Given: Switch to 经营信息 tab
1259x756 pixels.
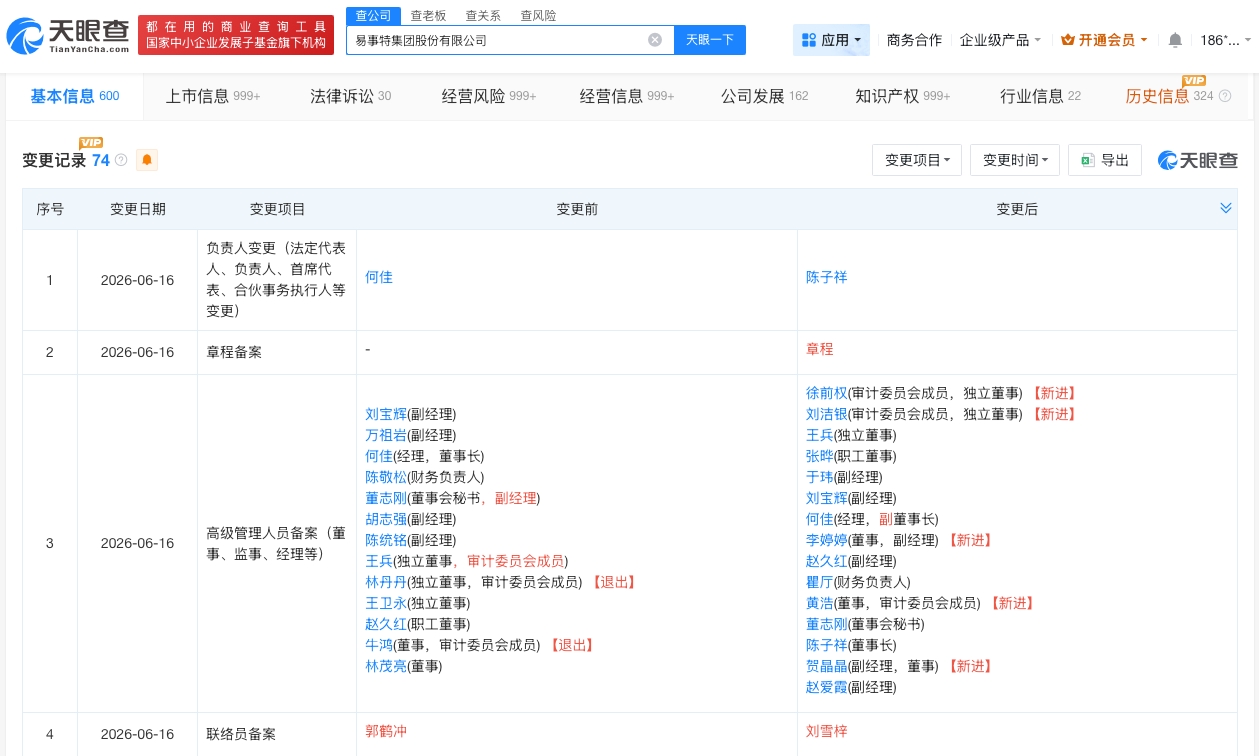Looking at the screenshot, I should [627, 96].
